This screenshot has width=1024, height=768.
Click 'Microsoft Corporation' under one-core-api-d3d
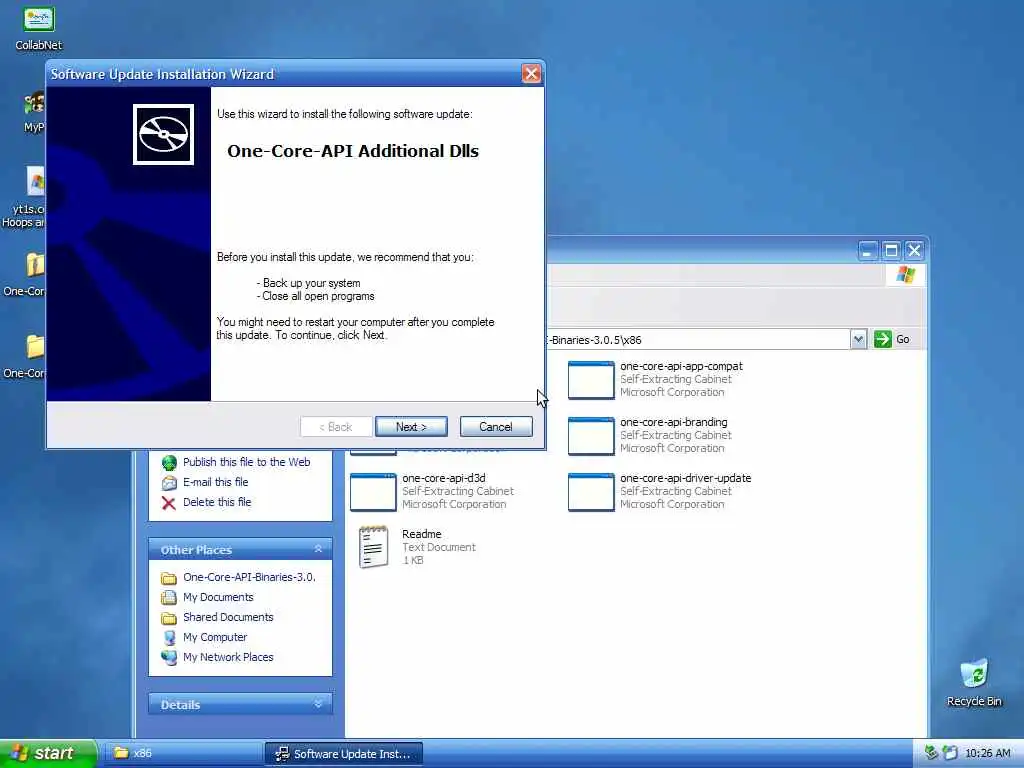click(454, 504)
